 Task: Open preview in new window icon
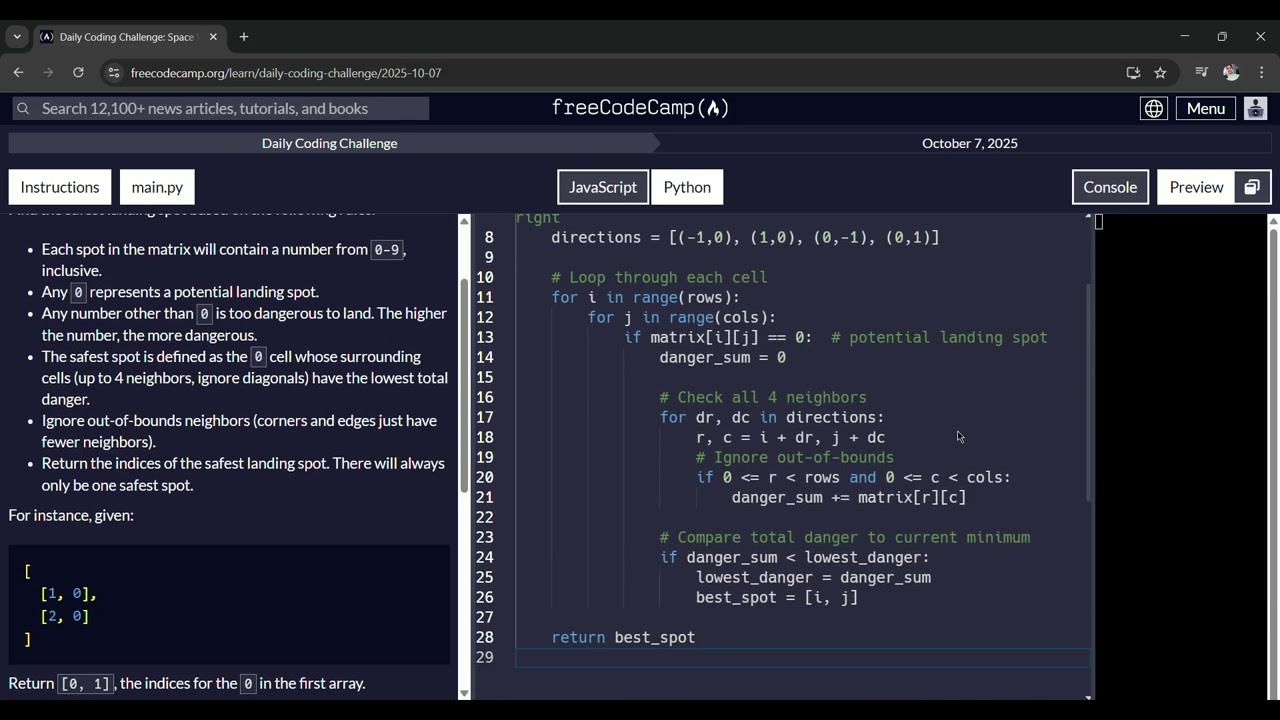pyautogui.click(x=1252, y=187)
